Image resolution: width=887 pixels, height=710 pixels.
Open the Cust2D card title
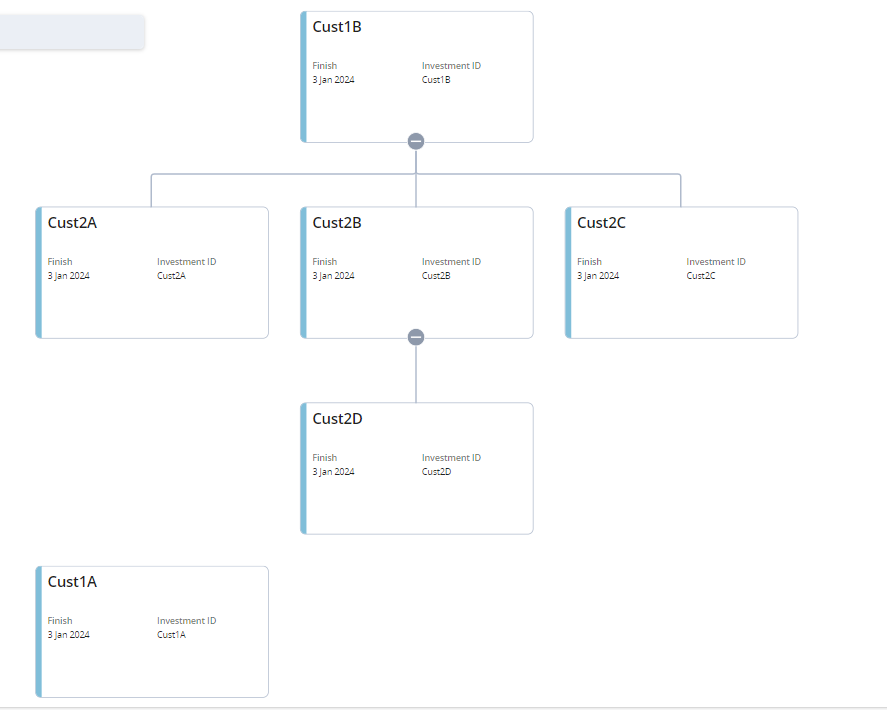(x=337, y=419)
